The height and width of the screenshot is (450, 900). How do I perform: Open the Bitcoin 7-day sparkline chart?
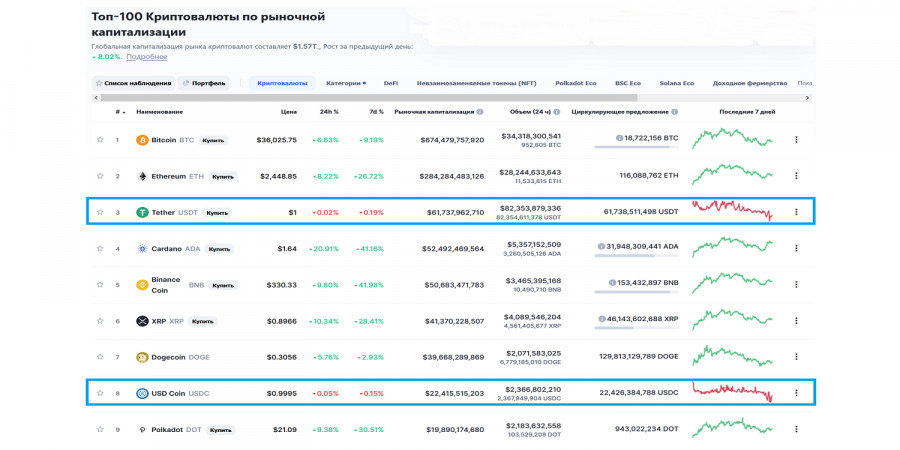pos(732,138)
